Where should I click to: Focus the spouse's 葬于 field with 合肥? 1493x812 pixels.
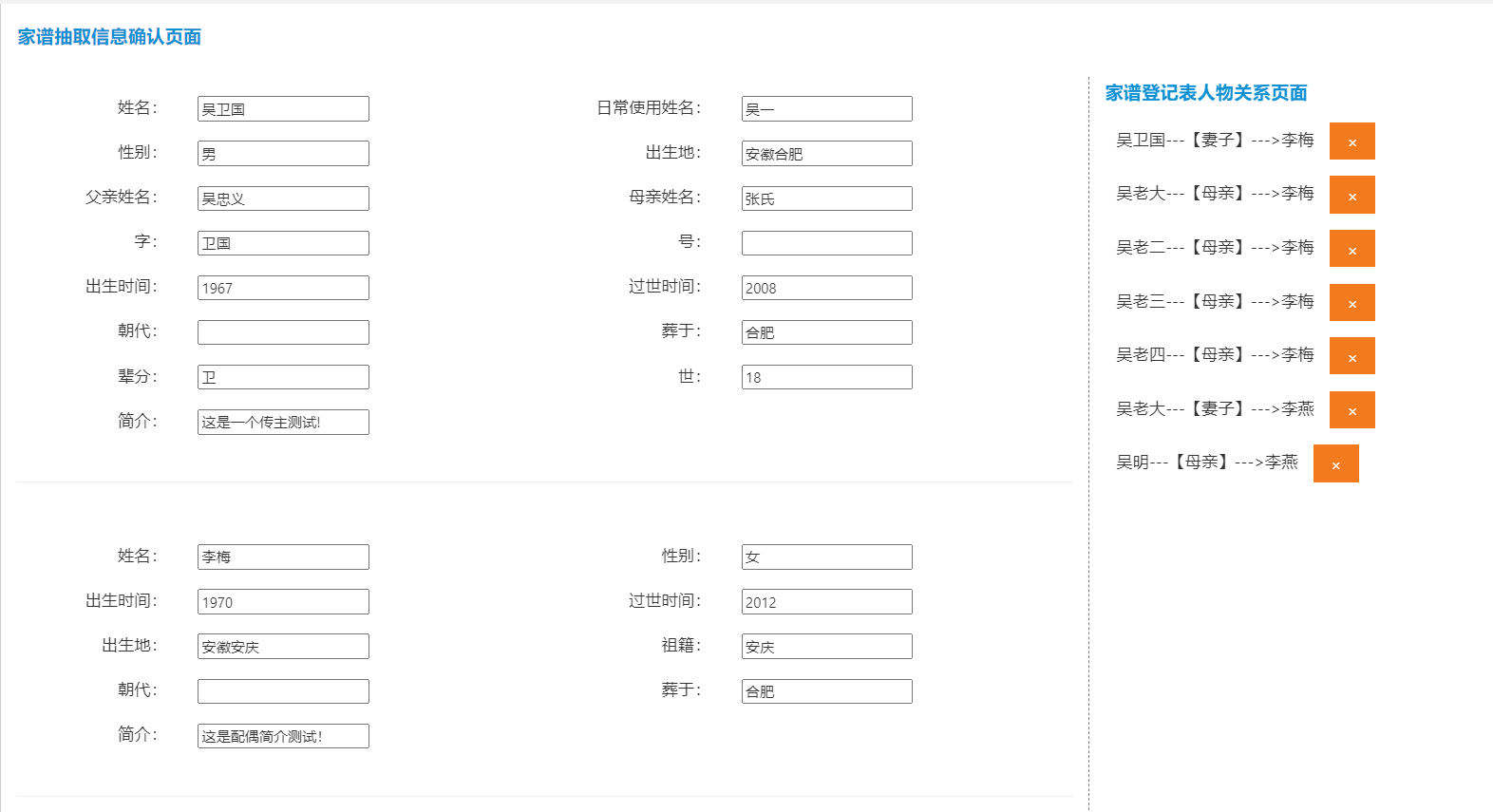pos(826,691)
